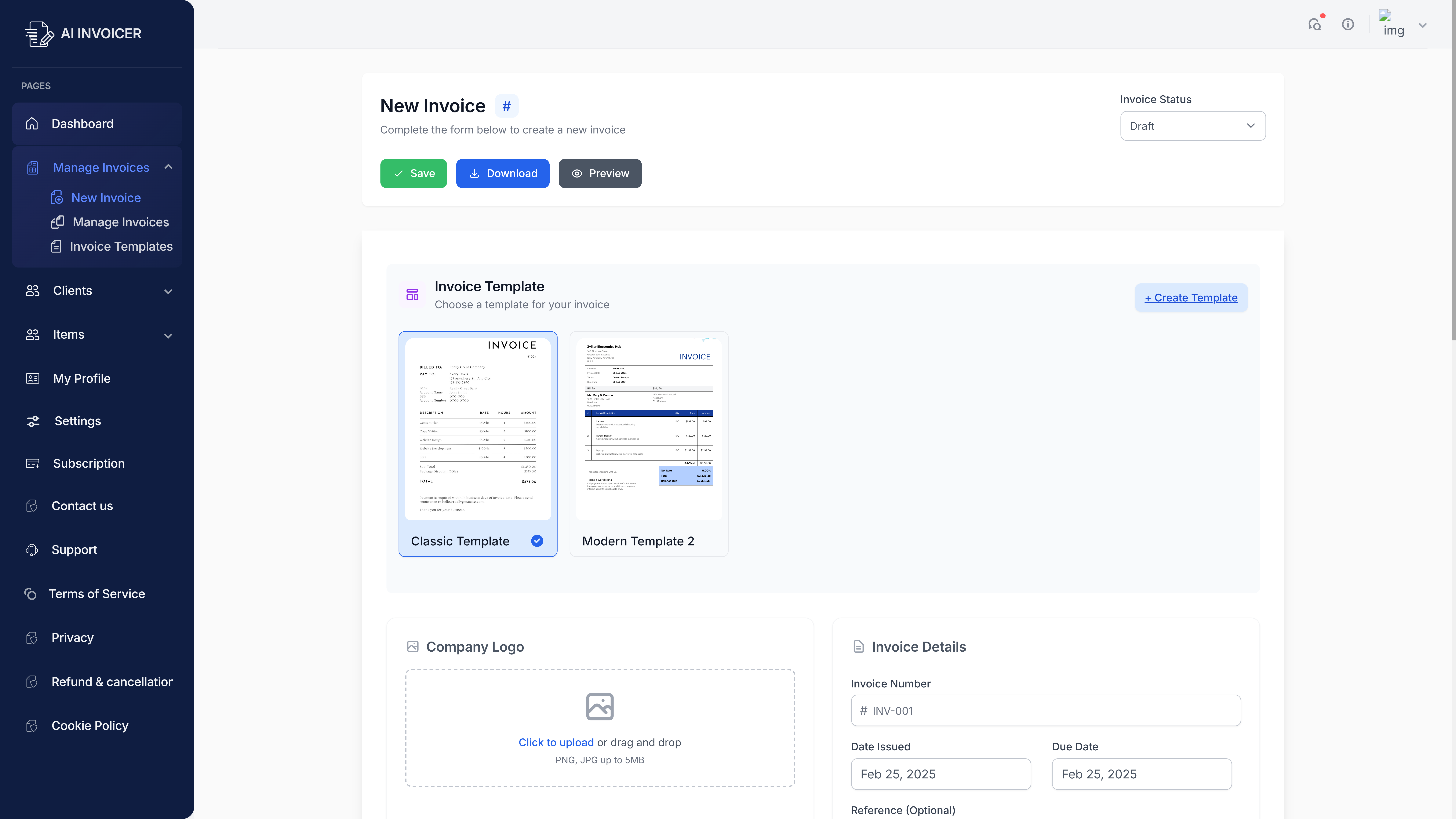Click the Invoice Number input field
The width and height of the screenshot is (1456, 819).
click(x=1046, y=711)
